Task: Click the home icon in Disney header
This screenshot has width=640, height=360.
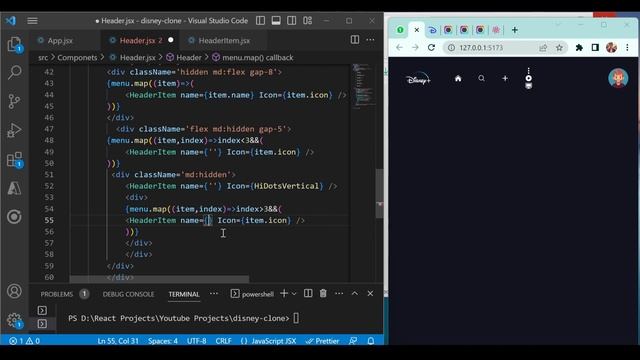Action: pos(458,78)
